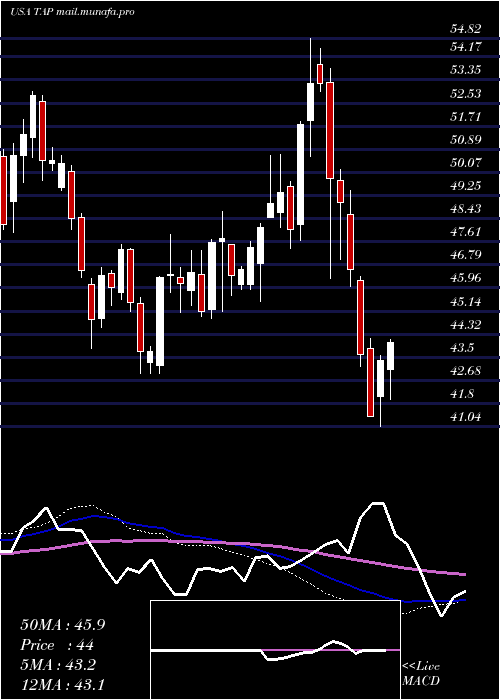The image size is (500, 700).
Task: Click the 41.8 price axis label
Action: [462, 394]
